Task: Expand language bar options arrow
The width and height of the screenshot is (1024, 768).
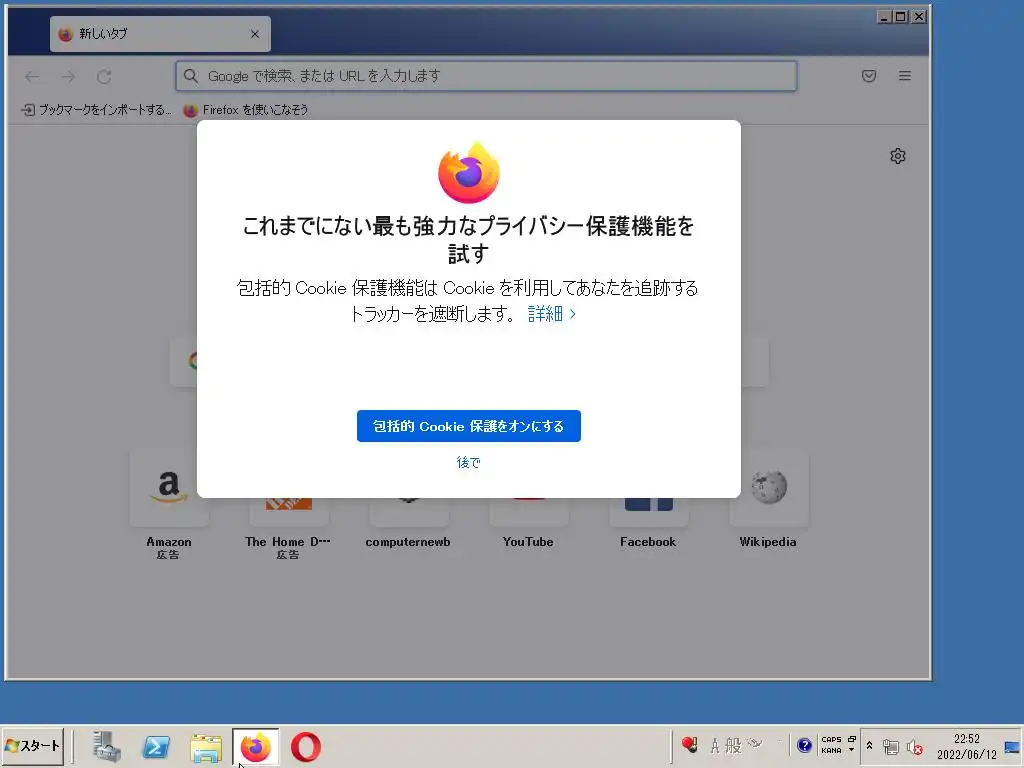Action: pos(852,750)
